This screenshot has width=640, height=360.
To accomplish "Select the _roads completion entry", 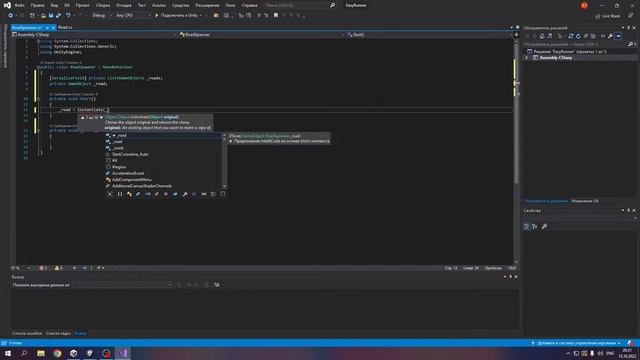I will [163, 148].
